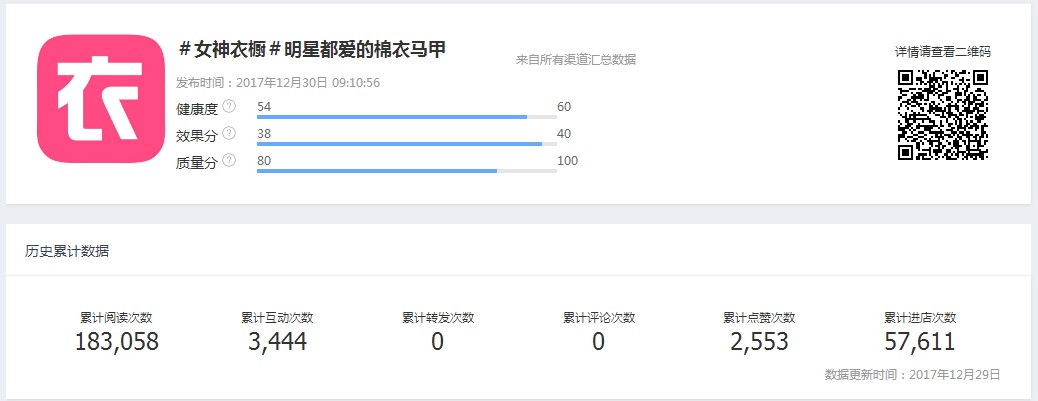Select 累计阅读次数 value 183,058

point(117,341)
